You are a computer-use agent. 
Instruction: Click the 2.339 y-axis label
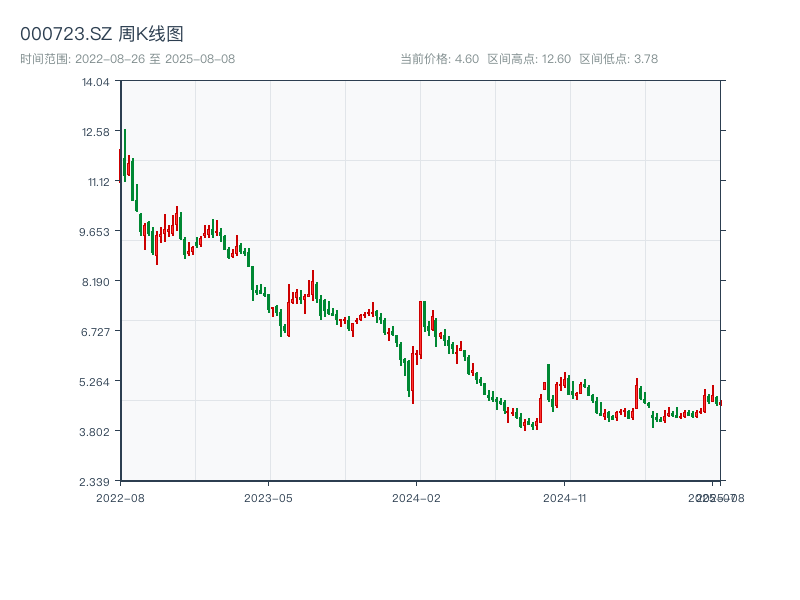click(x=95, y=481)
